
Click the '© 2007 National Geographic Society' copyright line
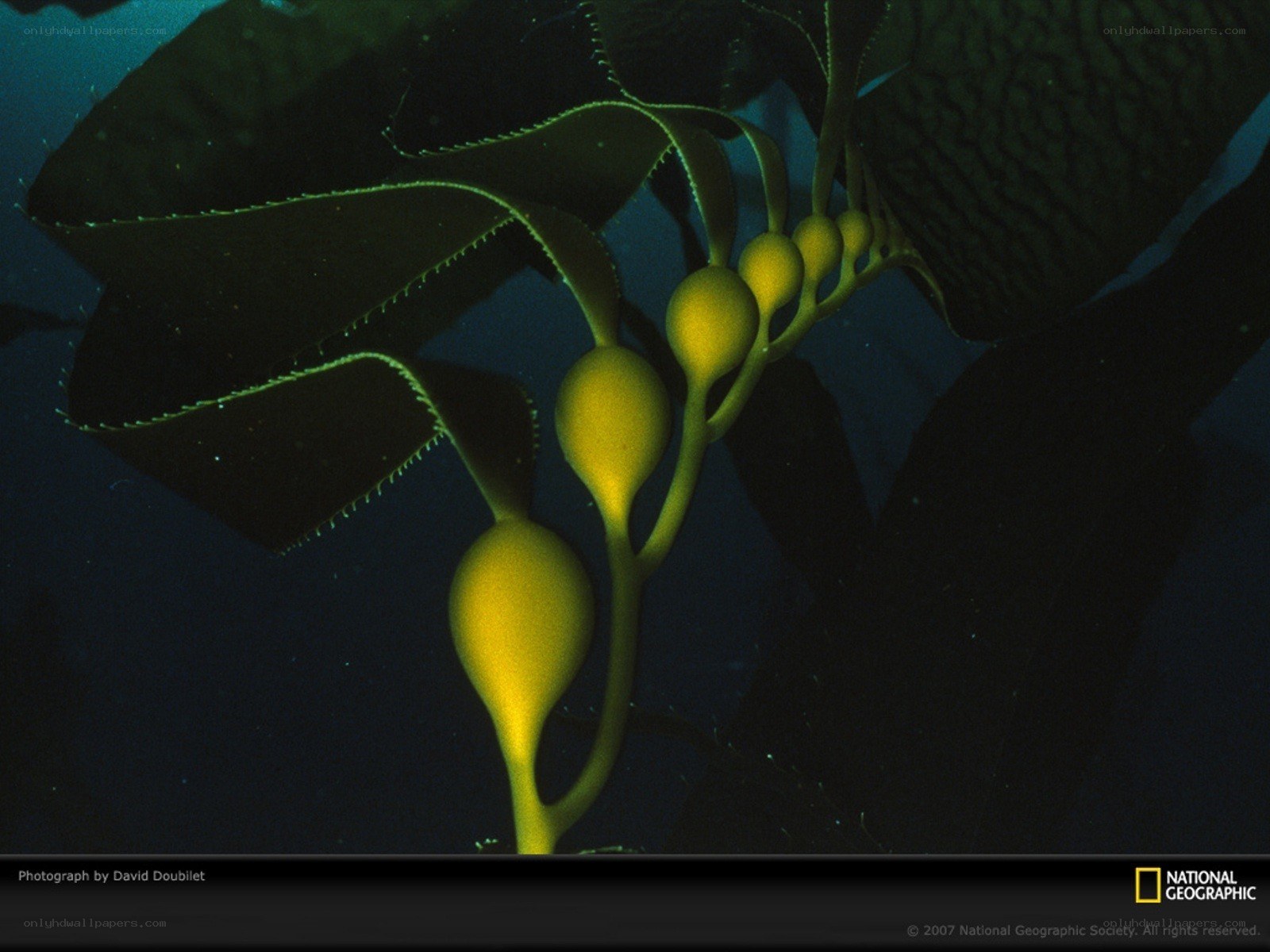[1083, 931]
